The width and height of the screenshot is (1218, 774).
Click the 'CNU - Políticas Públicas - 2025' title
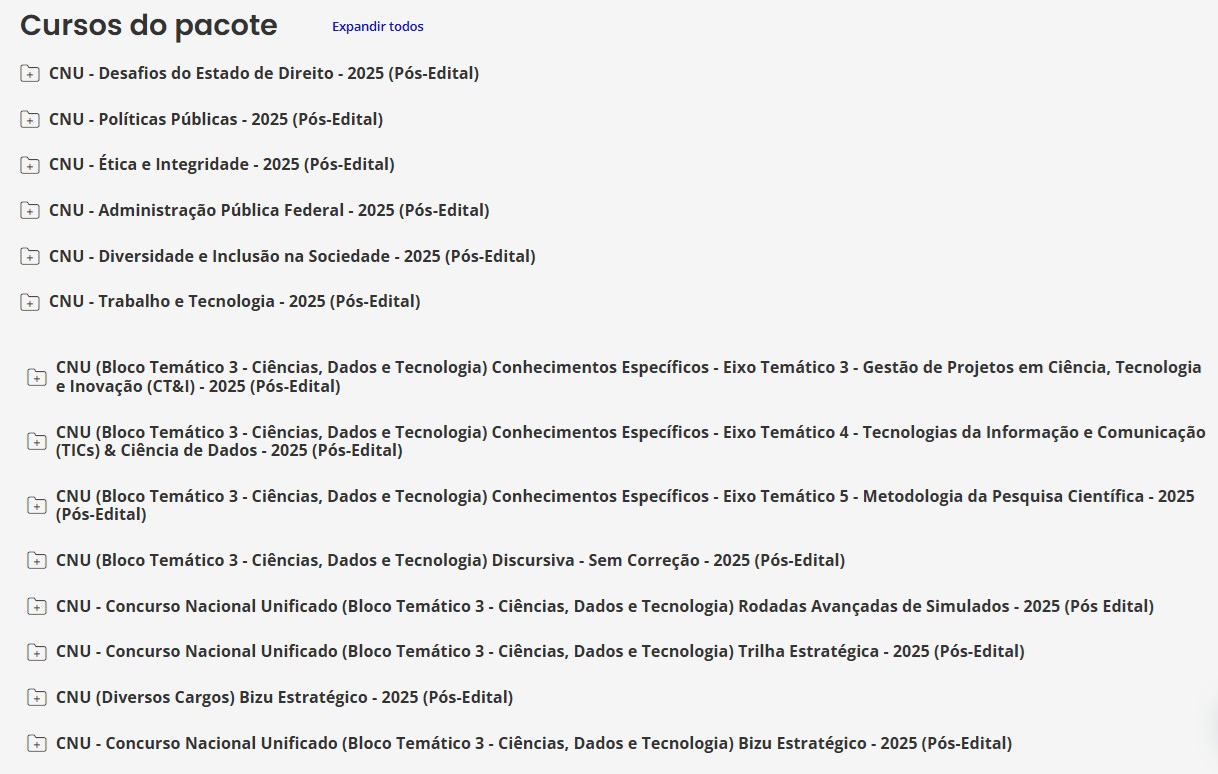point(216,119)
